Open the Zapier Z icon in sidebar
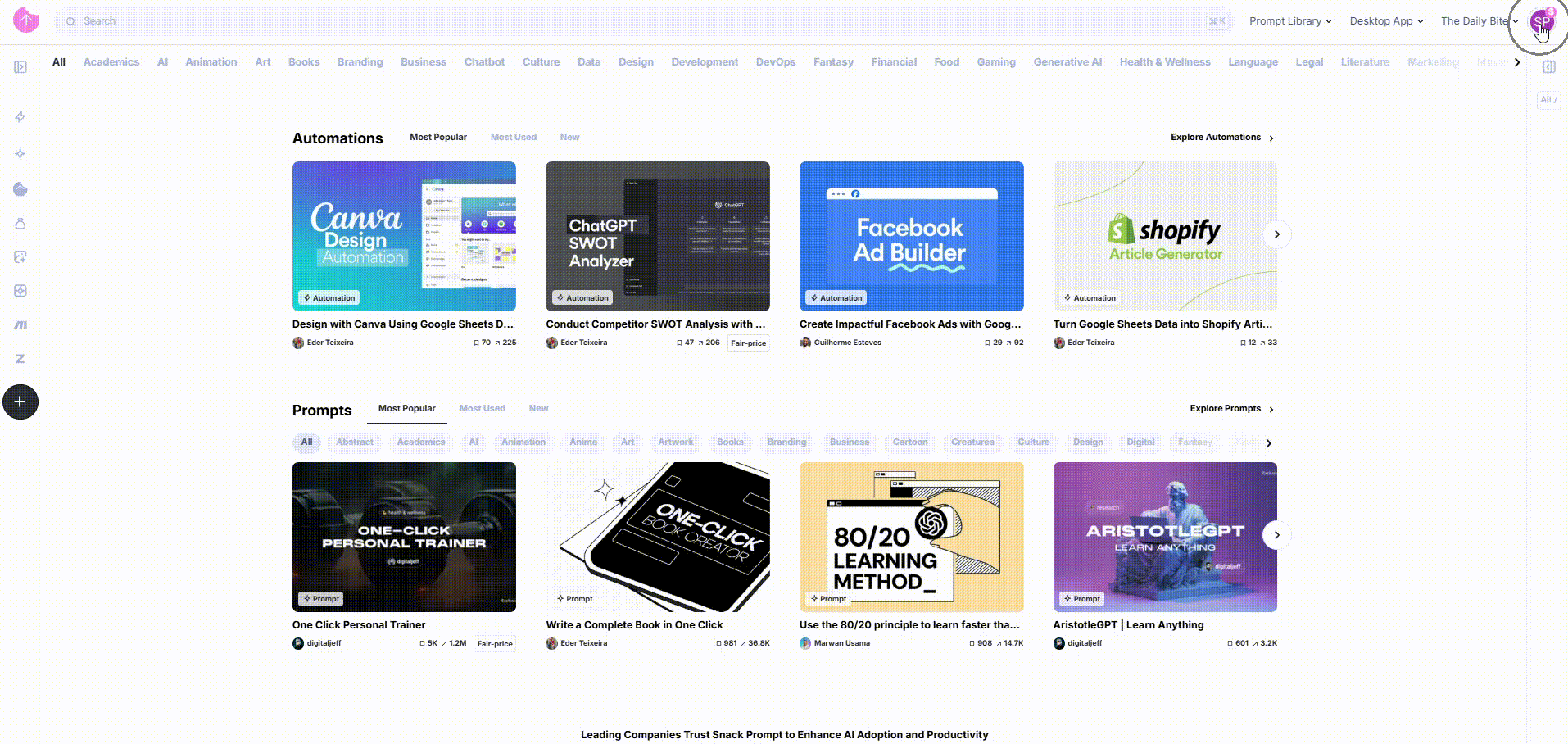The width and height of the screenshot is (1568, 744). (20, 359)
